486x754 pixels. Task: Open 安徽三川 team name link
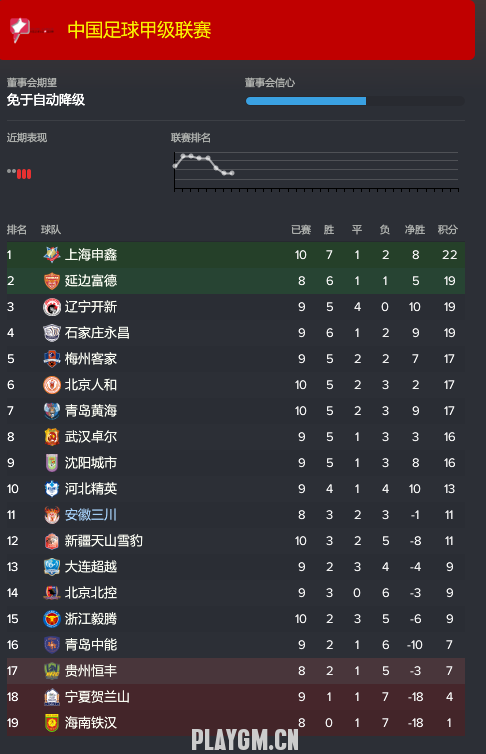tap(91, 515)
